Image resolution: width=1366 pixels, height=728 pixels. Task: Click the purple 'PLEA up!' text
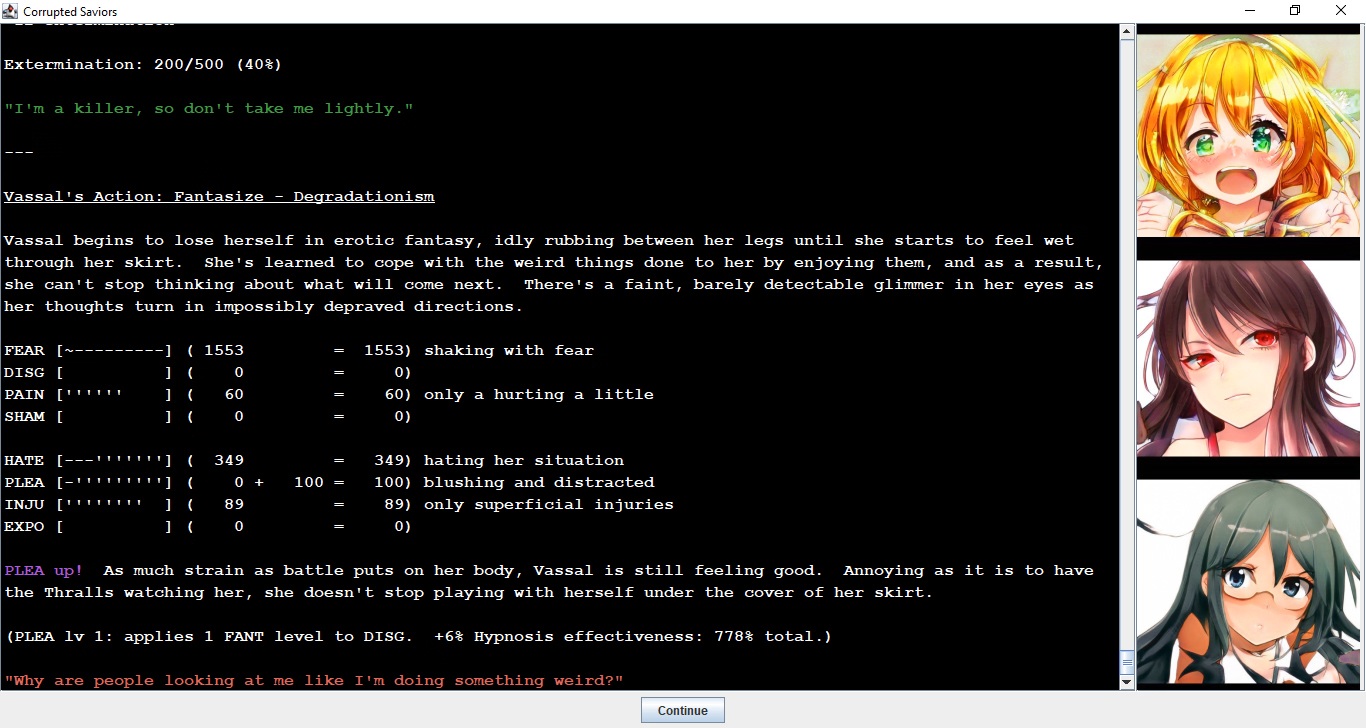point(44,571)
